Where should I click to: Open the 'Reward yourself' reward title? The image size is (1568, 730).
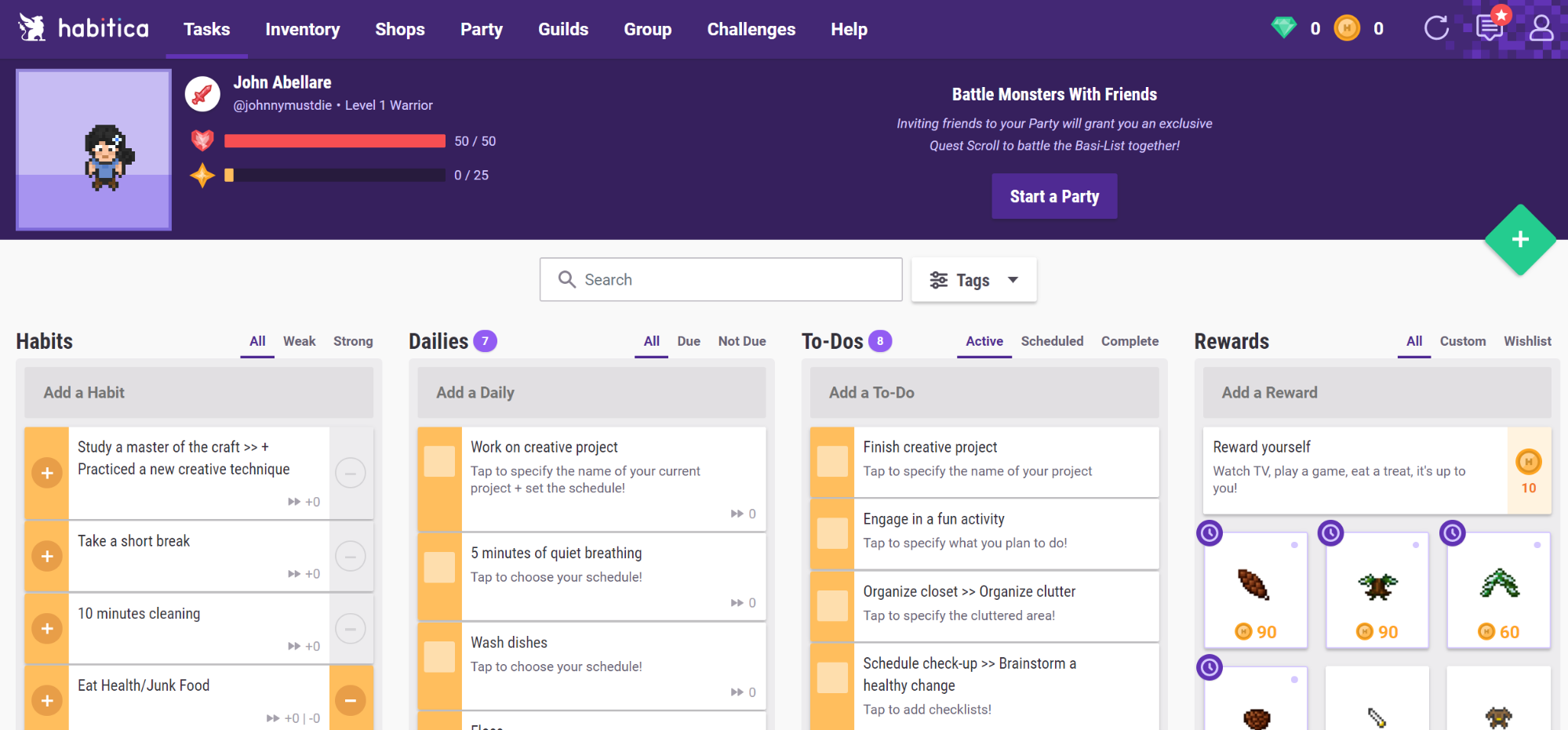pos(1261,447)
